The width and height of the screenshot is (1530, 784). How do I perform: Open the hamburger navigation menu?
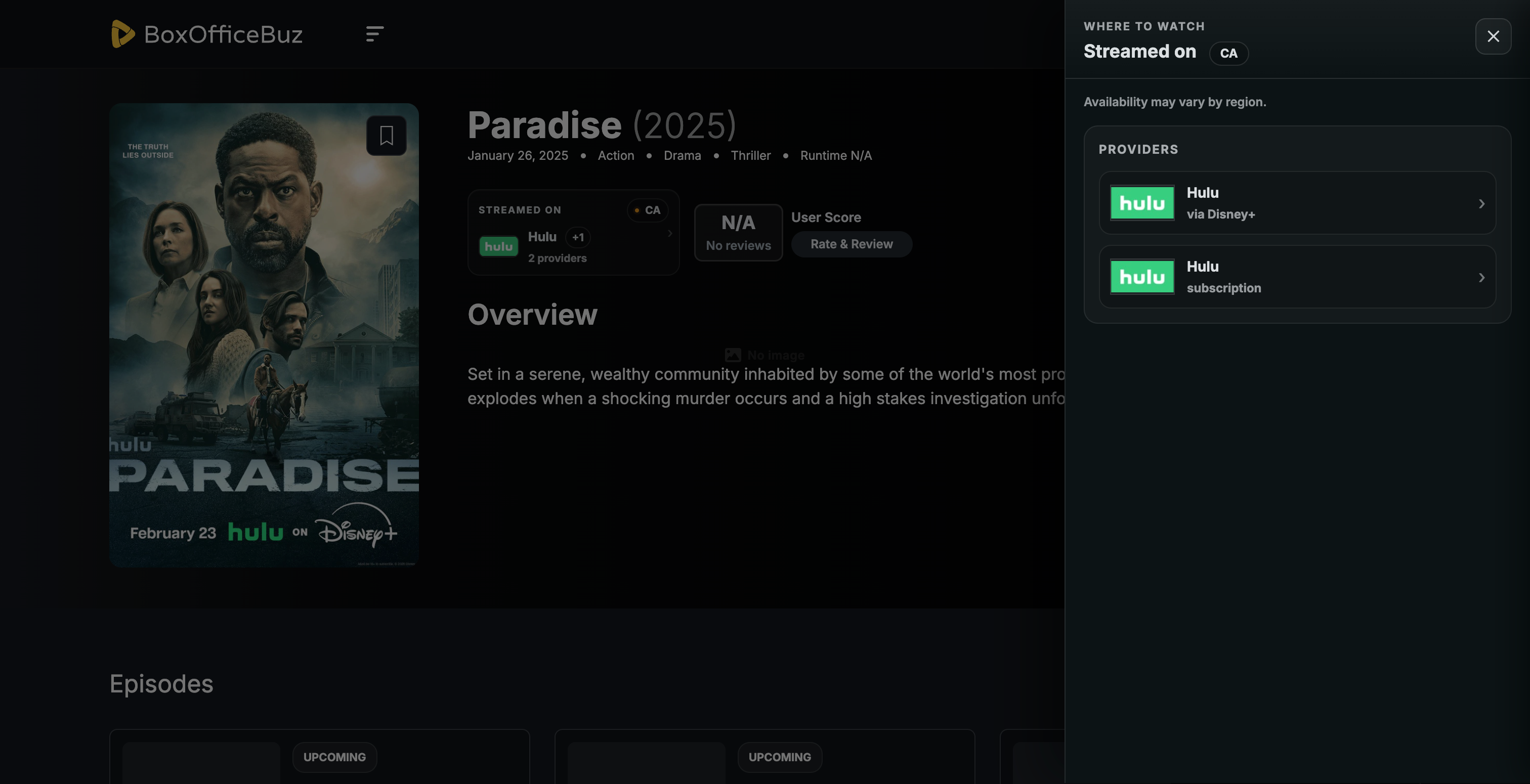pyautogui.click(x=375, y=34)
